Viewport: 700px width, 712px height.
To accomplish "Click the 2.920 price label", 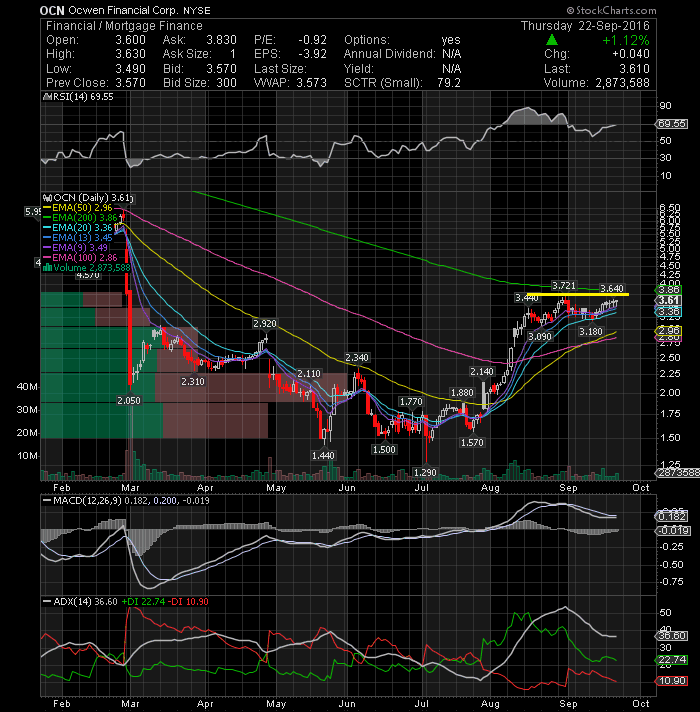I will (265, 323).
